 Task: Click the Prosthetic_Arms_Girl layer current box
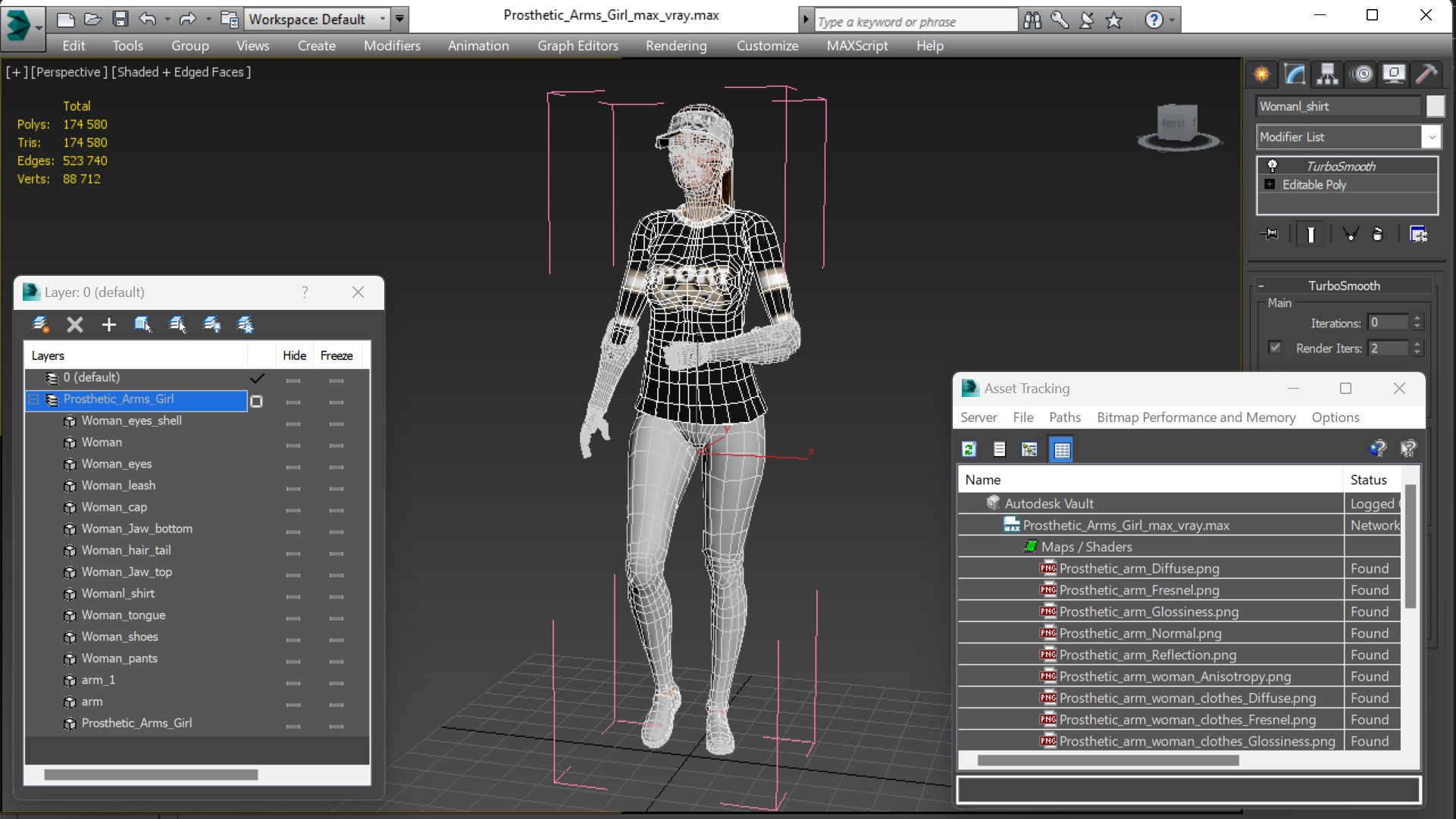(257, 401)
